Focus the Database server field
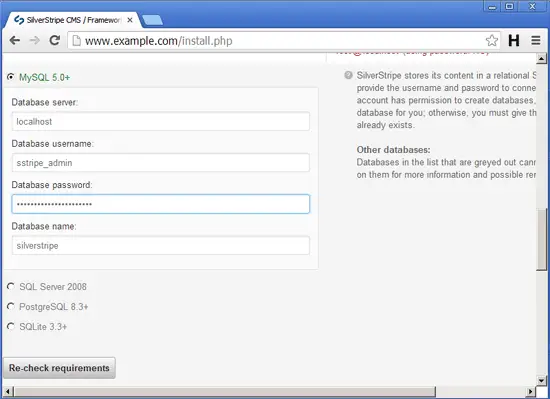 161,121
